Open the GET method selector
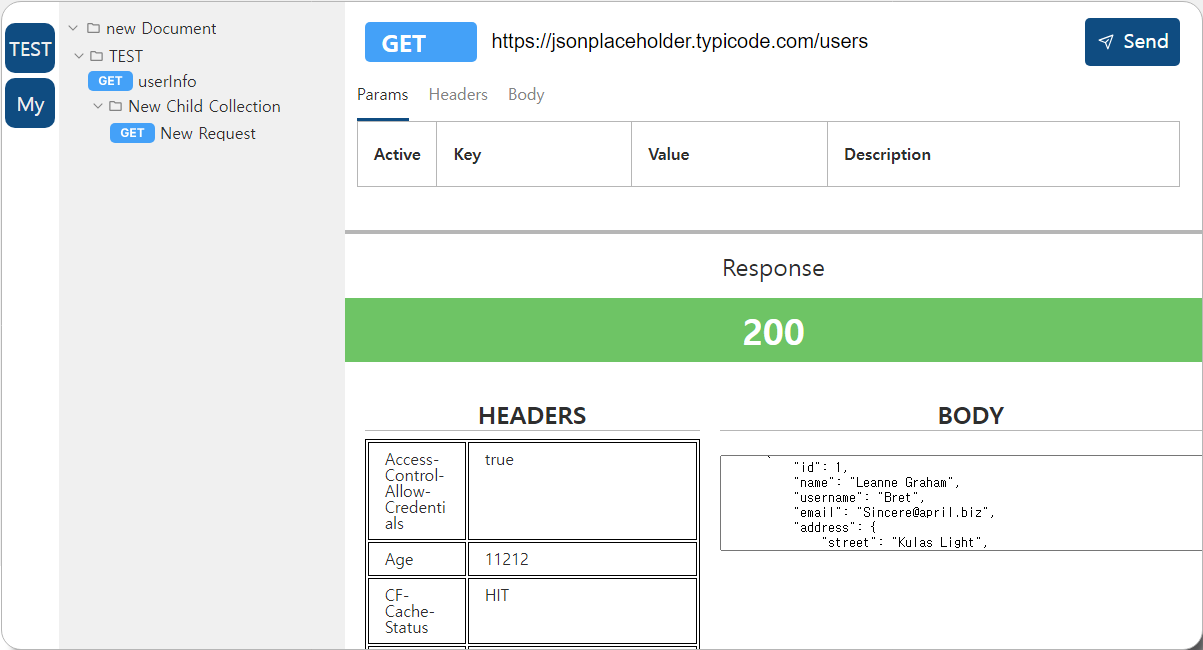Viewport: 1203px width, 650px height. 421,42
